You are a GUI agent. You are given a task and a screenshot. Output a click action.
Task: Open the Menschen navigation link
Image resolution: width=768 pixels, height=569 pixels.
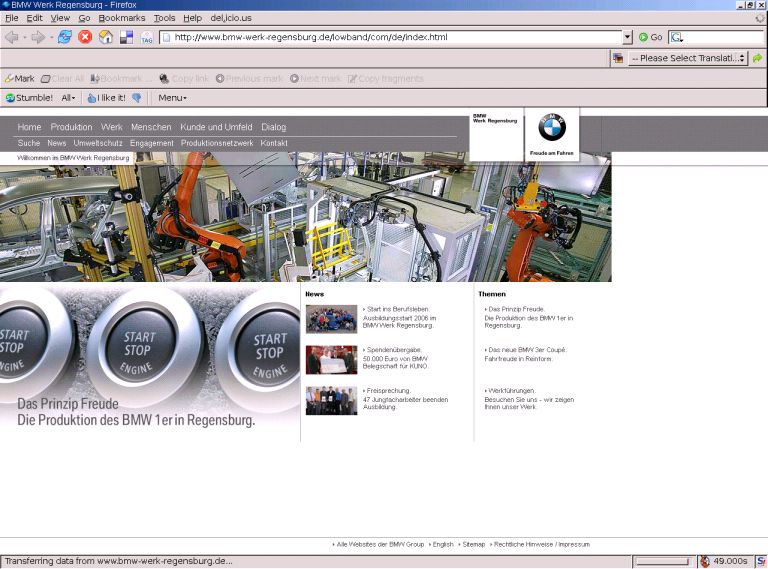pyautogui.click(x=151, y=127)
